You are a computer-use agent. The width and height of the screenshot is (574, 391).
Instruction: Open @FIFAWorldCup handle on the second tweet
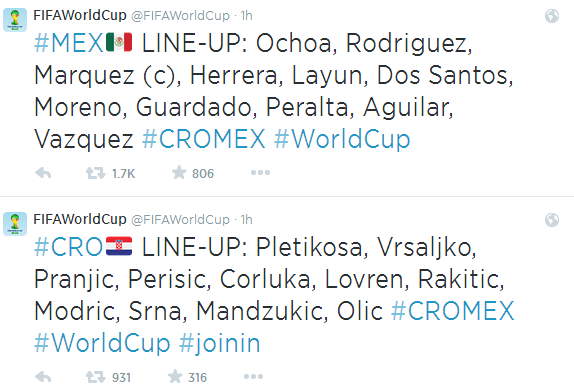click(180, 220)
